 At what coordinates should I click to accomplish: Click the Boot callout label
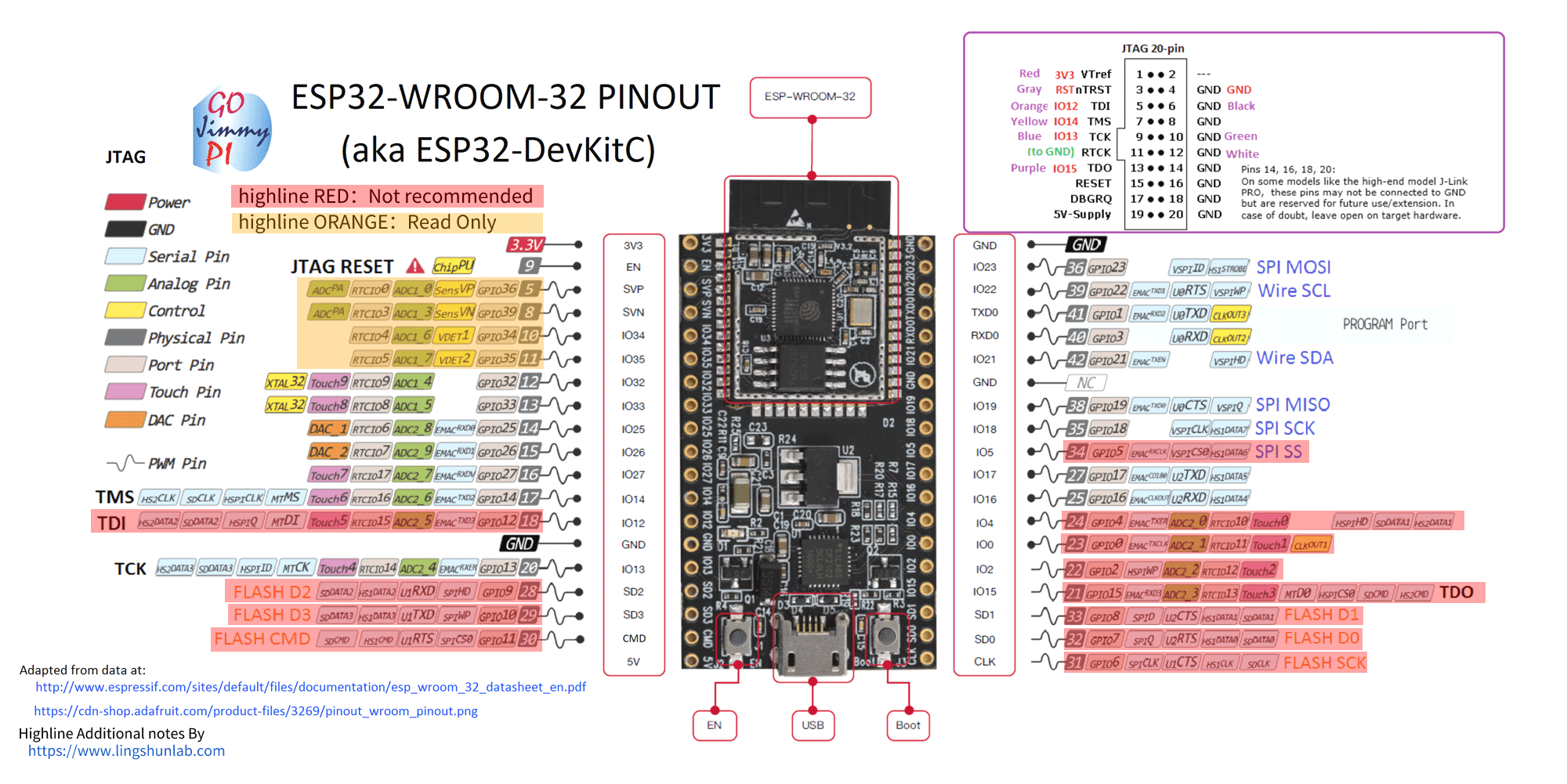click(908, 725)
